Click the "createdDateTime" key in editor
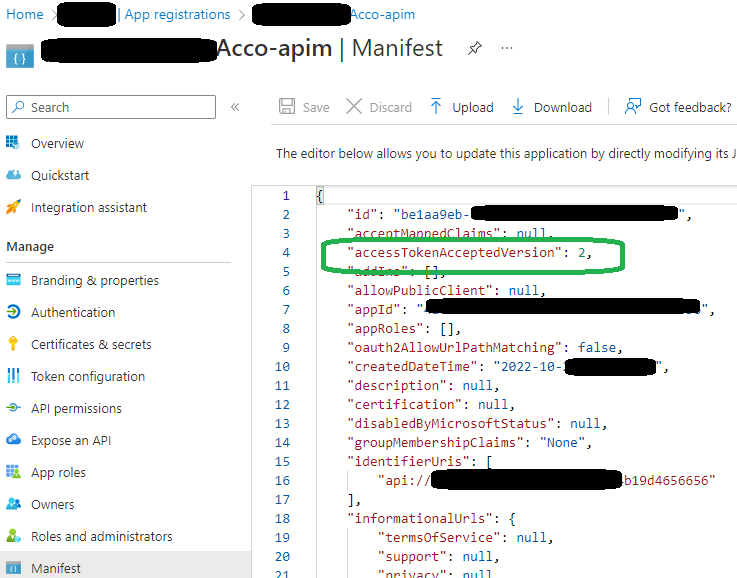The image size is (737, 578). tap(412, 367)
